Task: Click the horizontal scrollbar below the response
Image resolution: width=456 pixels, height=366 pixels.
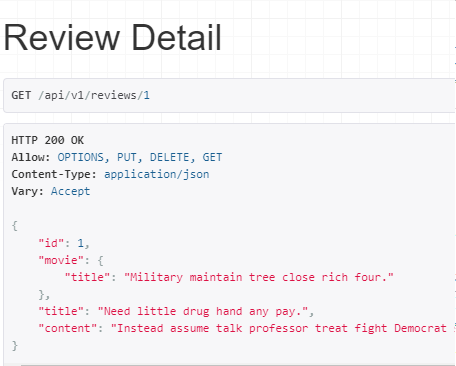Action: 238,365
